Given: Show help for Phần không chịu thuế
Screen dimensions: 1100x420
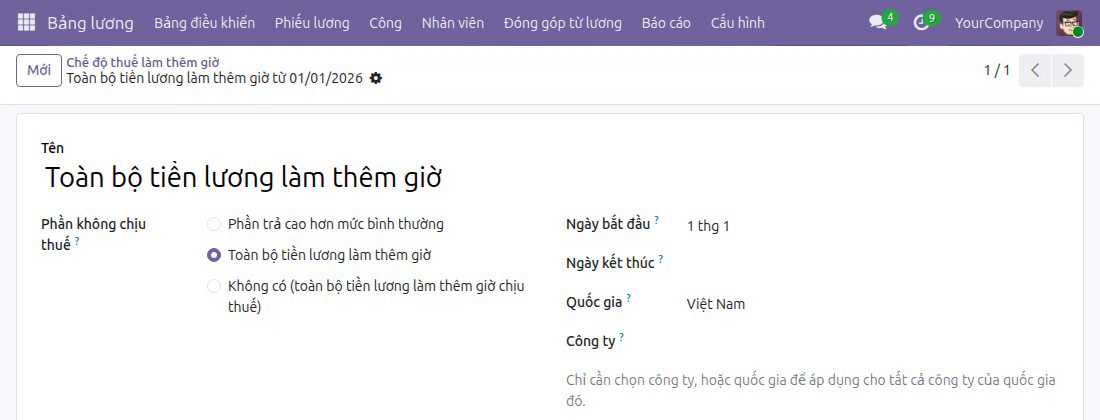Looking at the screenshot, I should coord(77,241).
